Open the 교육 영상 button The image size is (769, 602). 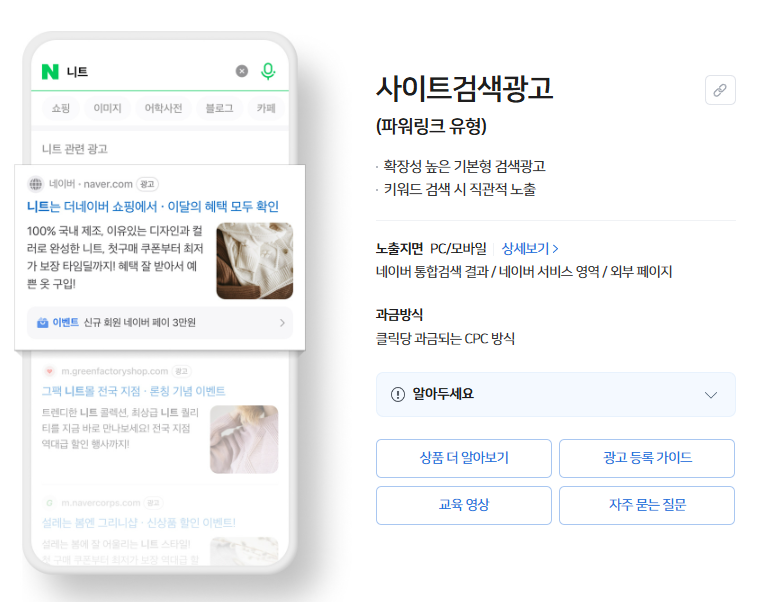pos(464,505)
